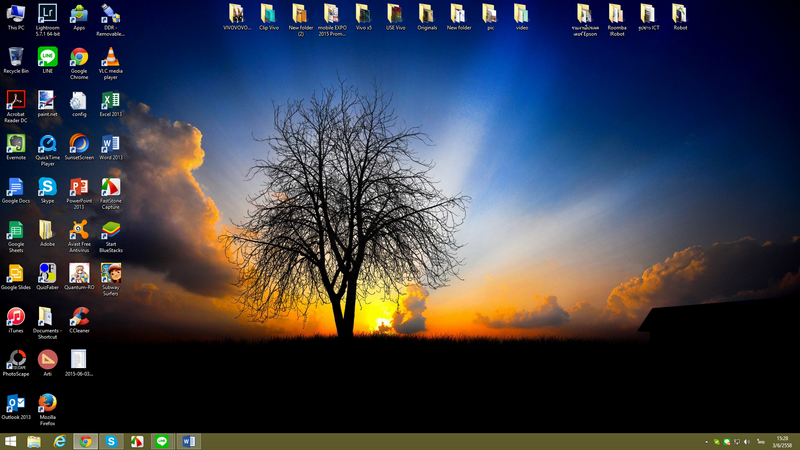Open the taskbar clock and date
Screen dimensions: 800x450
point(782,442)
